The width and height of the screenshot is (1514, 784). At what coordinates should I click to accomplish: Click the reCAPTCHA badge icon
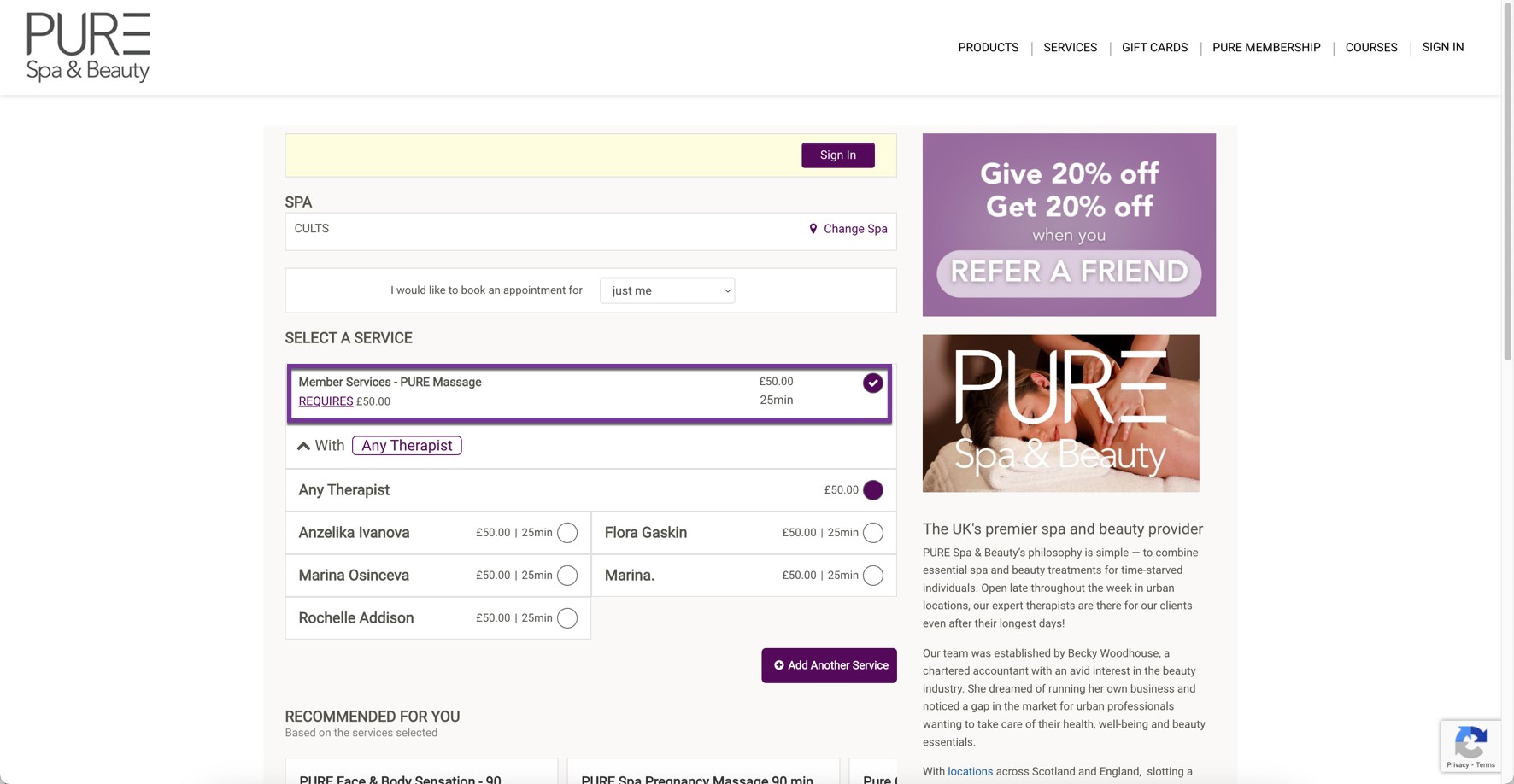pos(1470,742)
